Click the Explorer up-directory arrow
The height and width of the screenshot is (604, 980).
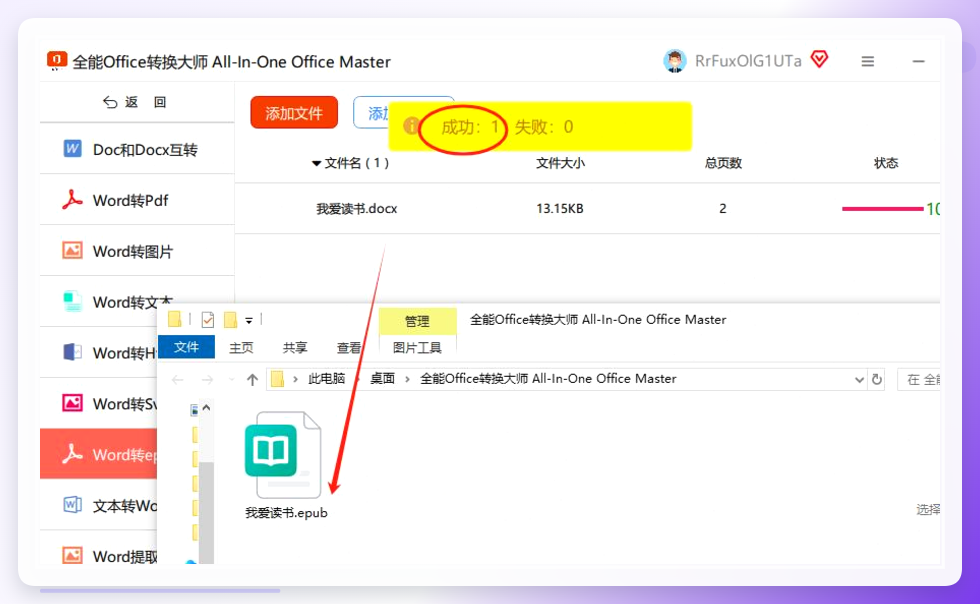click(252, 380)
